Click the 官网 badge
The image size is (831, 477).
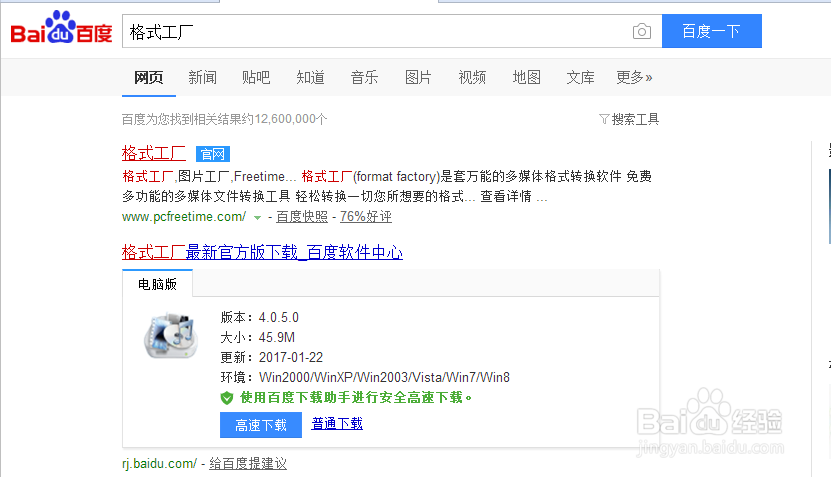(x=213, y=154)
